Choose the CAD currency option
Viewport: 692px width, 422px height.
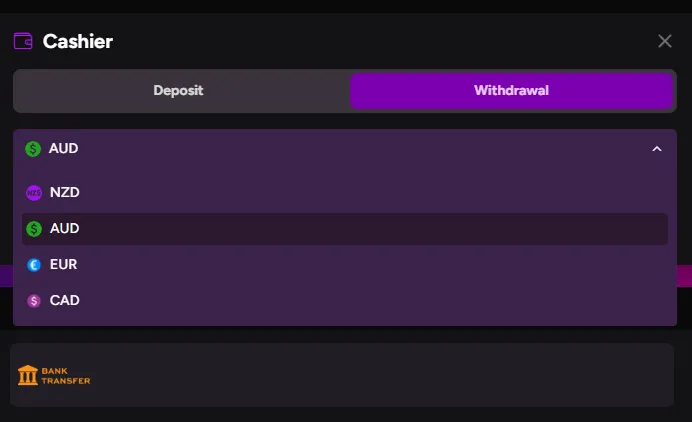pyautogui.click(x=65, y=301)
